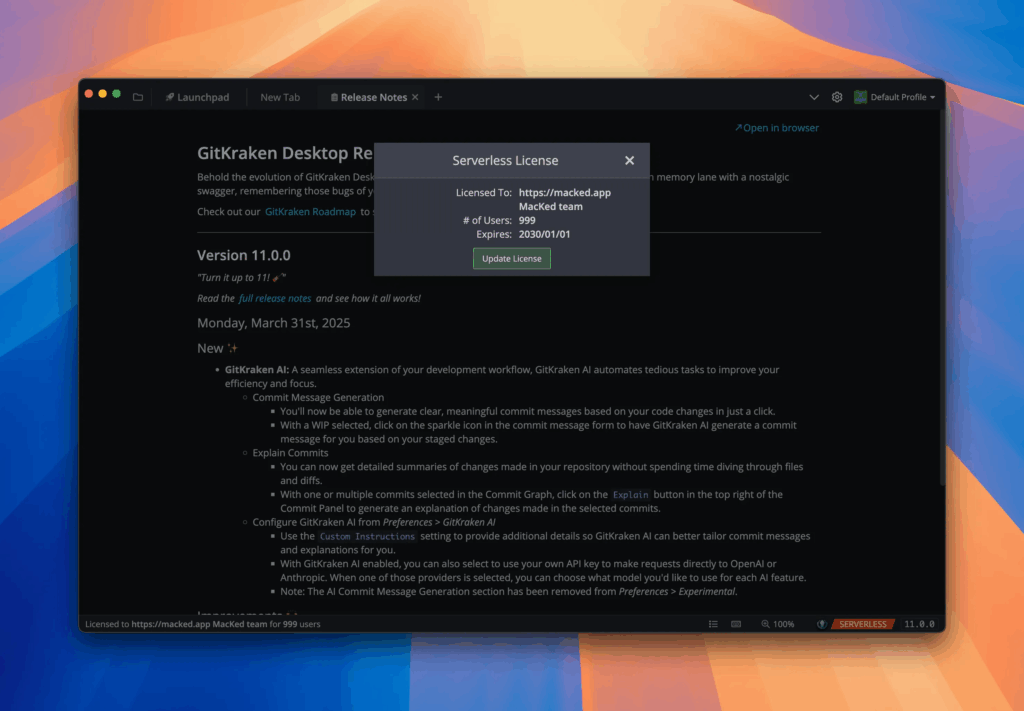Click the https://macked.app licensed-to value
The height and width of the screenshot is (711, 1024).
point(565,193)
